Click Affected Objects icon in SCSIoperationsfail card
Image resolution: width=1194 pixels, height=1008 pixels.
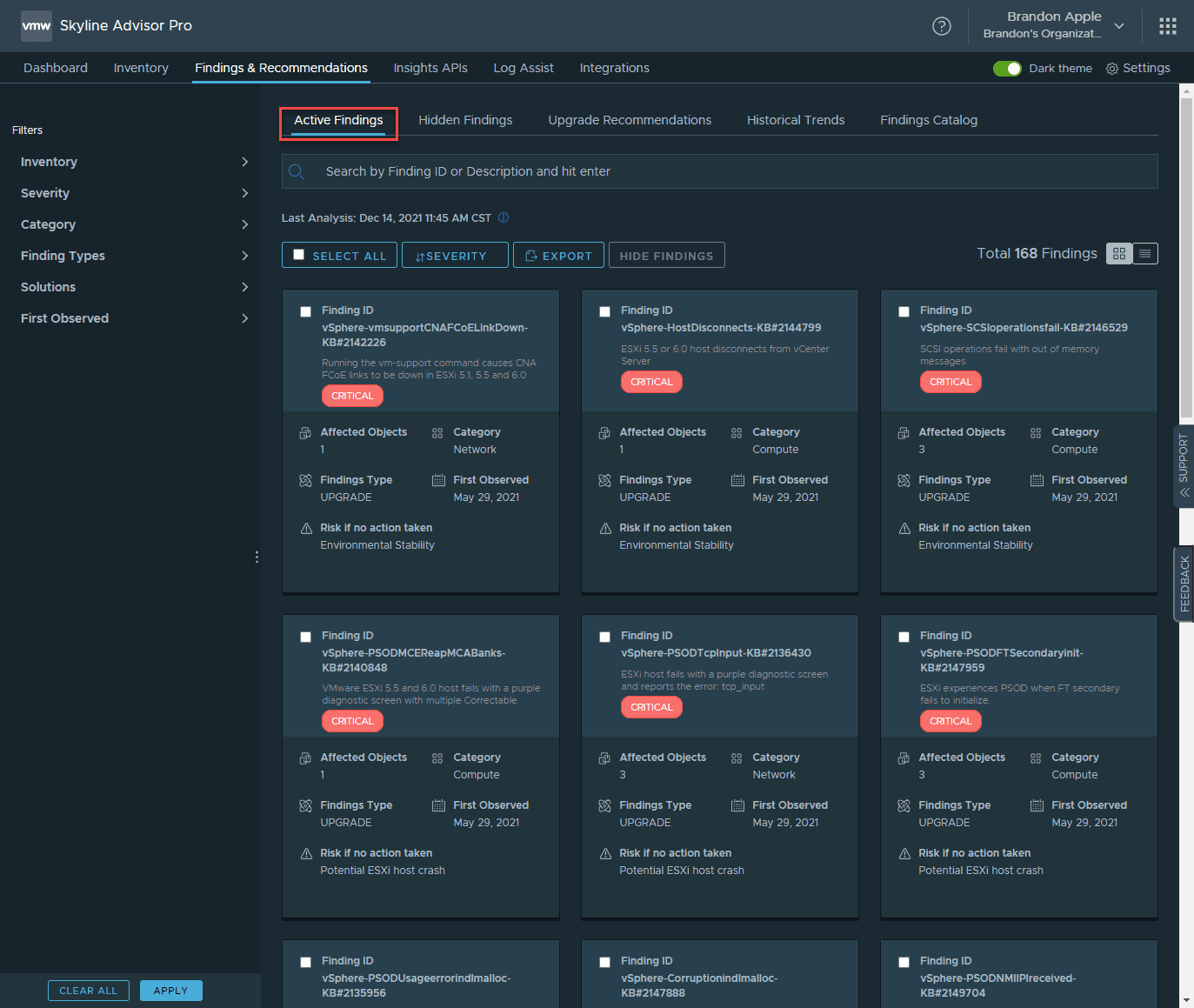click(x=904, y=433)
